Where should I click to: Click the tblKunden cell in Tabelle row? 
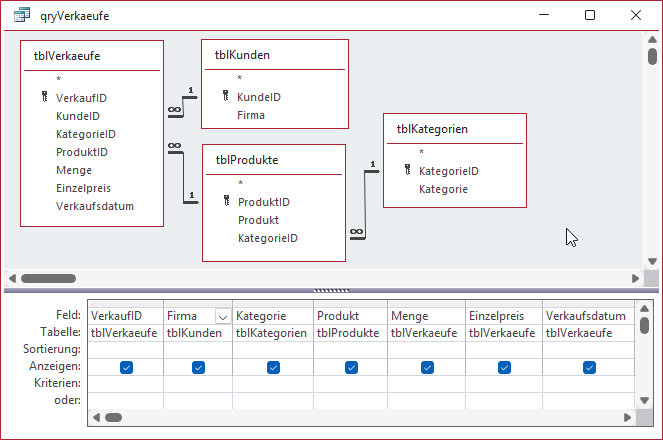pos(198,333)
